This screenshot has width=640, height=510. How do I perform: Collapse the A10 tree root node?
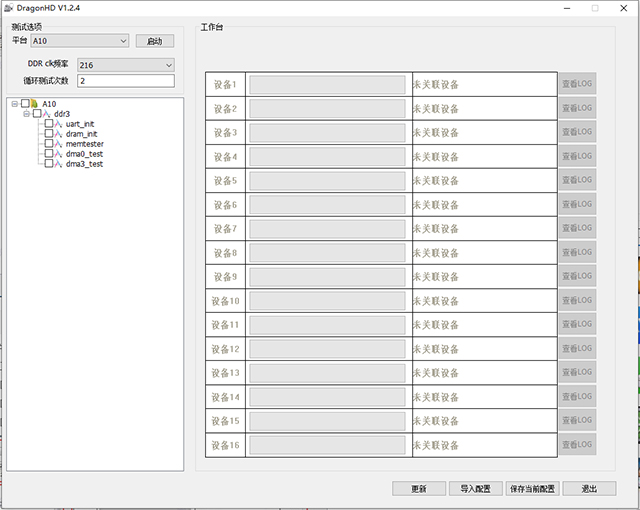15,104
